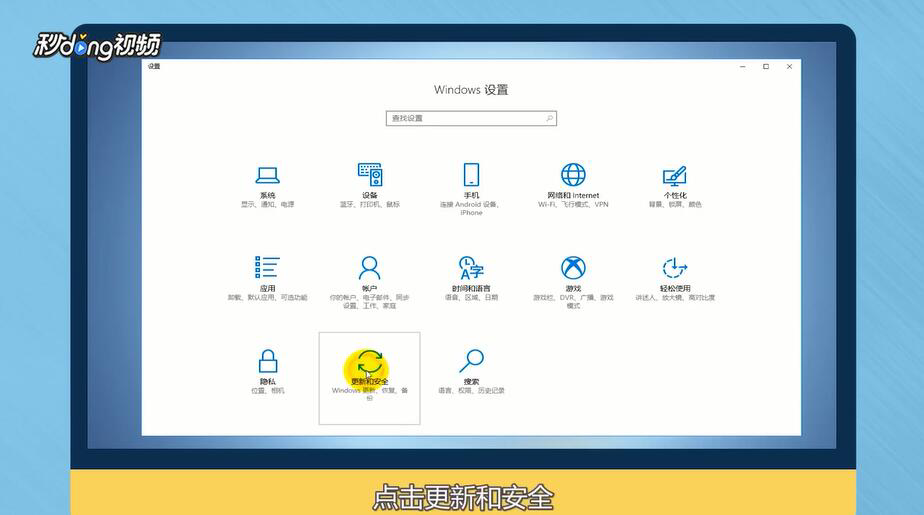Maximize the 设置 window
The image size is (924, 515).
coord(766,67)
